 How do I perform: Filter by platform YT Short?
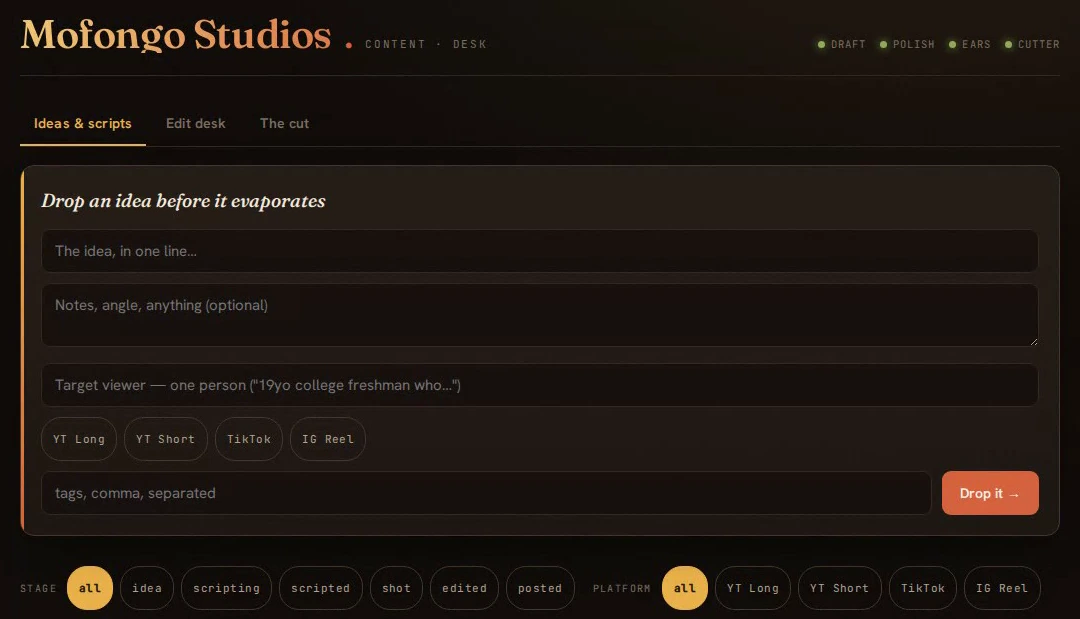point(840,588)
